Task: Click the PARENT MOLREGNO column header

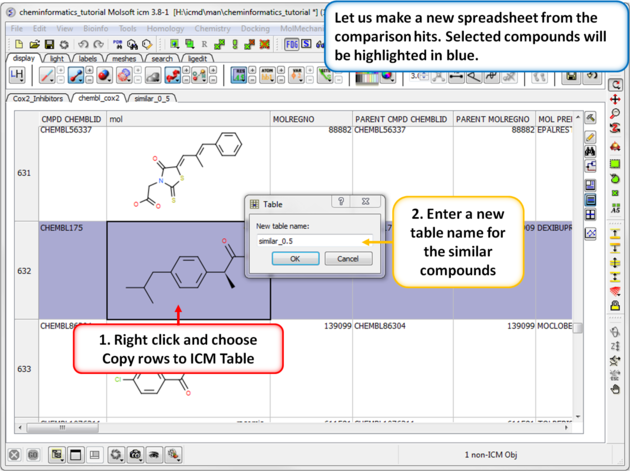Action: pyautogui.click(x=494, y=119)
